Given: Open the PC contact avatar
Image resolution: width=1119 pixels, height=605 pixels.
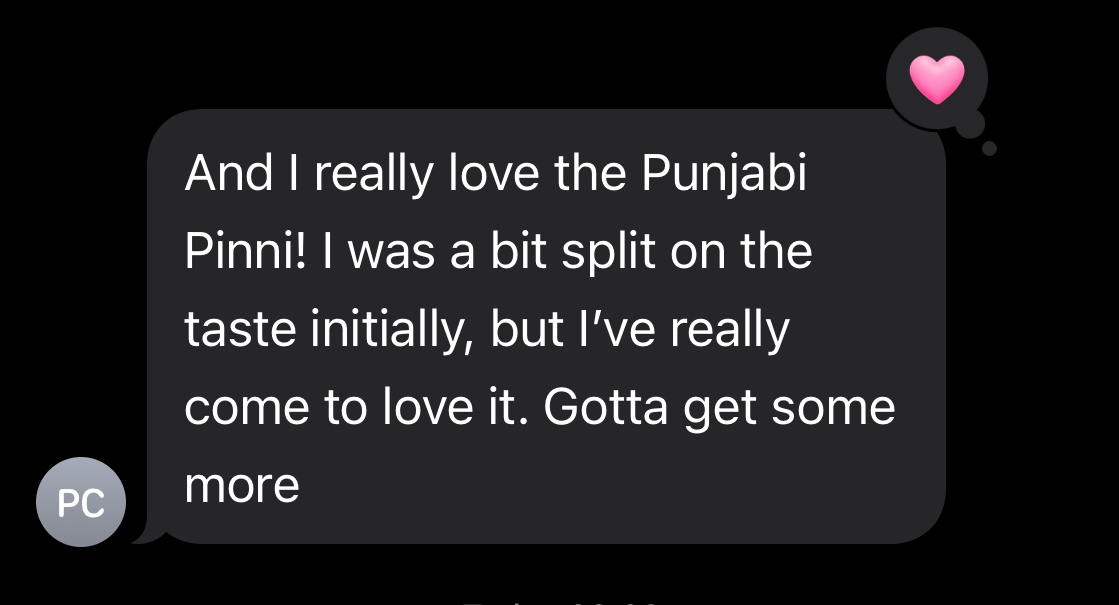Looking at the screenshot, I should (x=81, y=502).
